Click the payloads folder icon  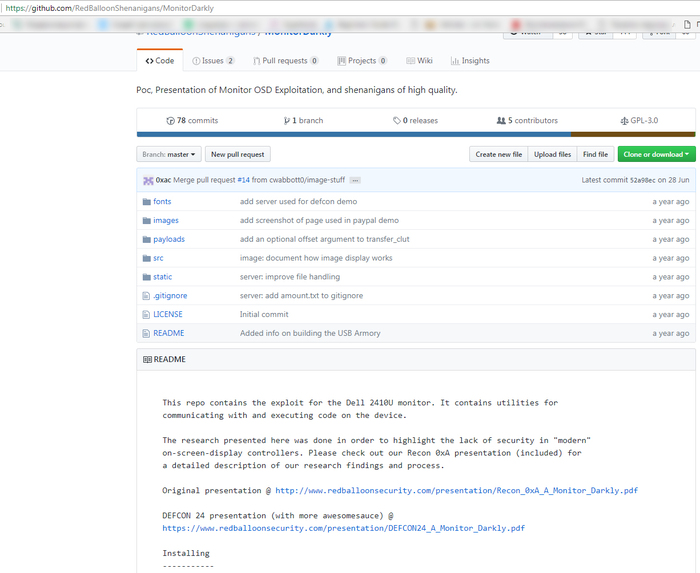[145, 239]
